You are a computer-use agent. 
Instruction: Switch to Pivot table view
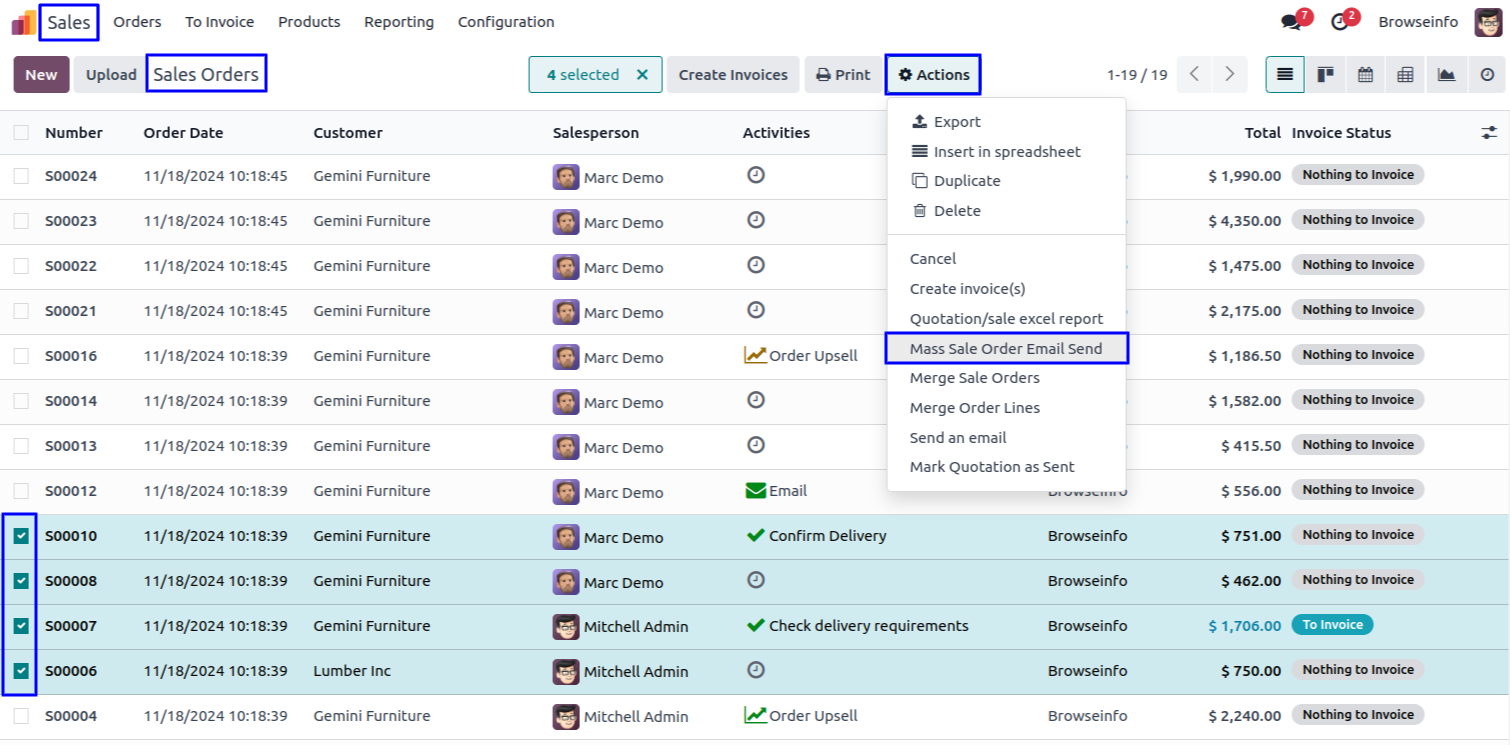[1405, 75]
